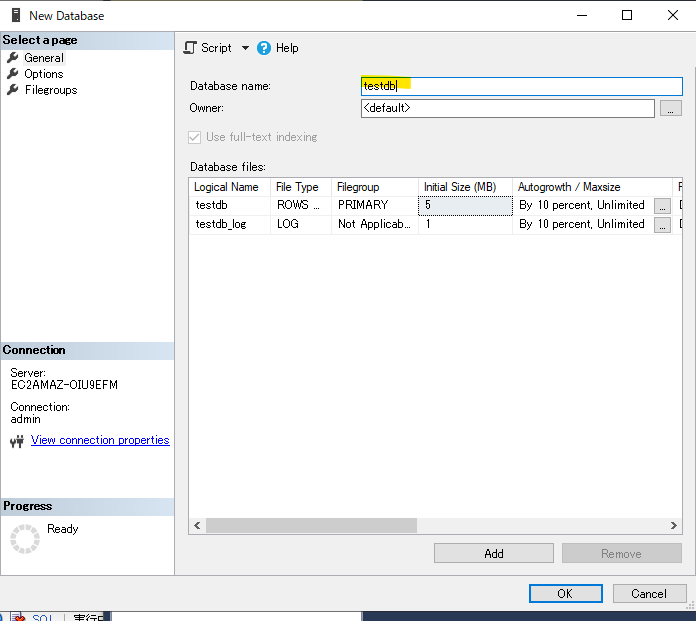
Task: Click testdb autogrowth By 10 percent cell
Action: (582, 206)
